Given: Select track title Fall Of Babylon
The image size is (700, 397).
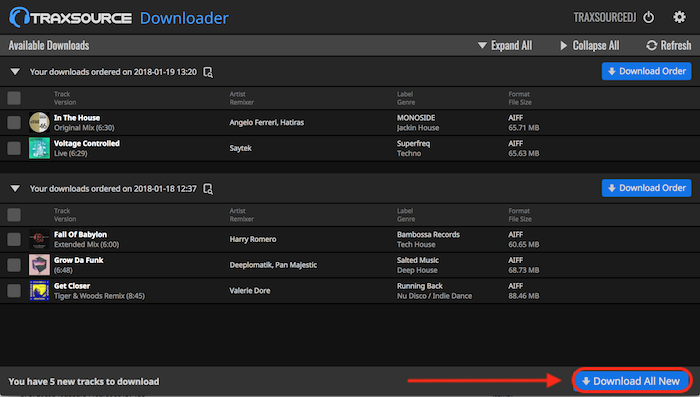Looking at the screenshot, I should pyautogui.click(x=80, y=234).
